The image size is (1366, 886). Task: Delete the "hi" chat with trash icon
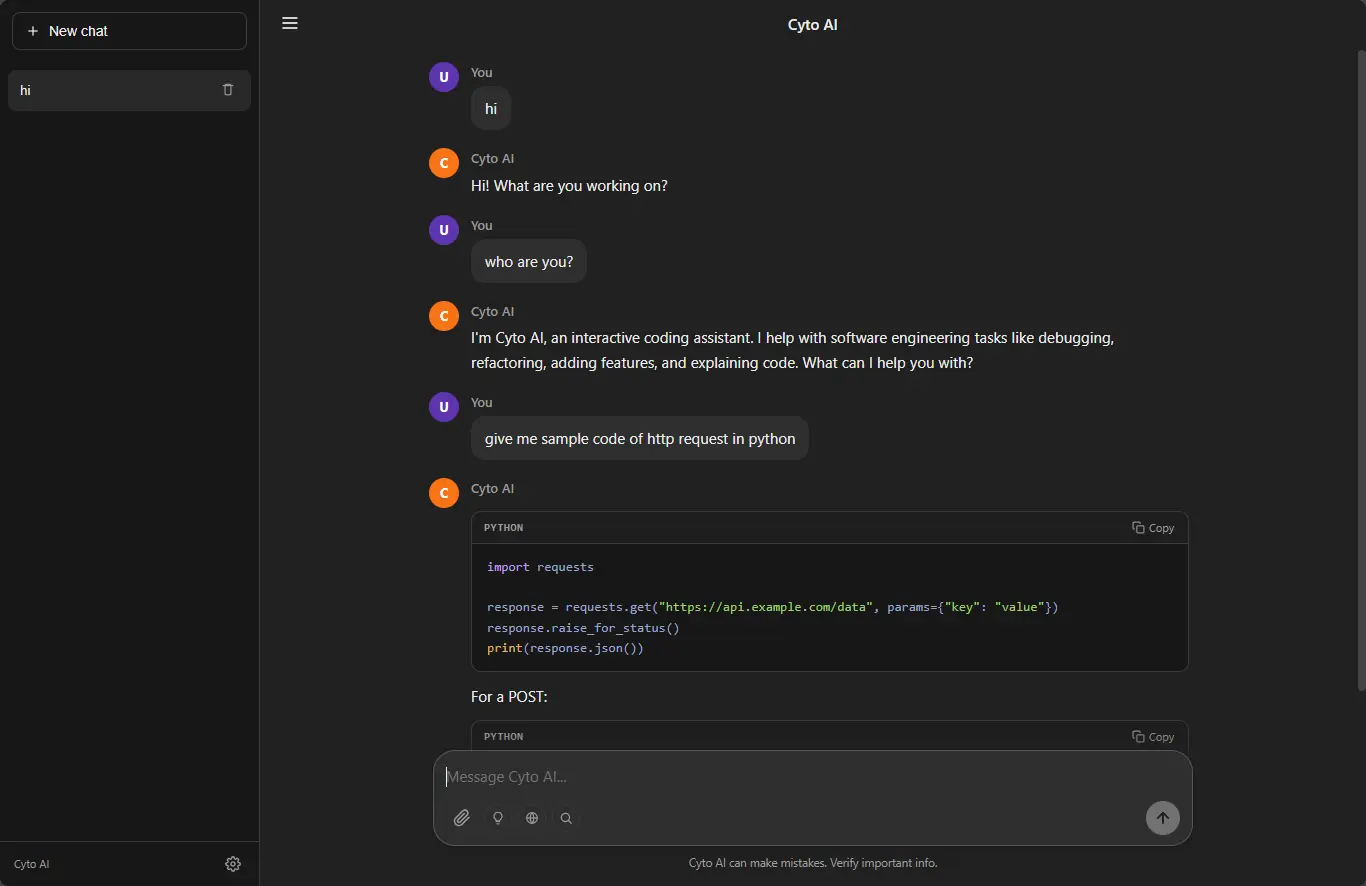coord(228,90)
